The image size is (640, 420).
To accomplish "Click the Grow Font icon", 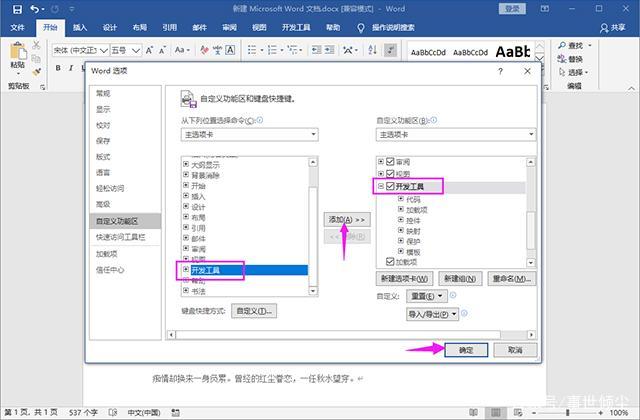I will click(149, 50).
